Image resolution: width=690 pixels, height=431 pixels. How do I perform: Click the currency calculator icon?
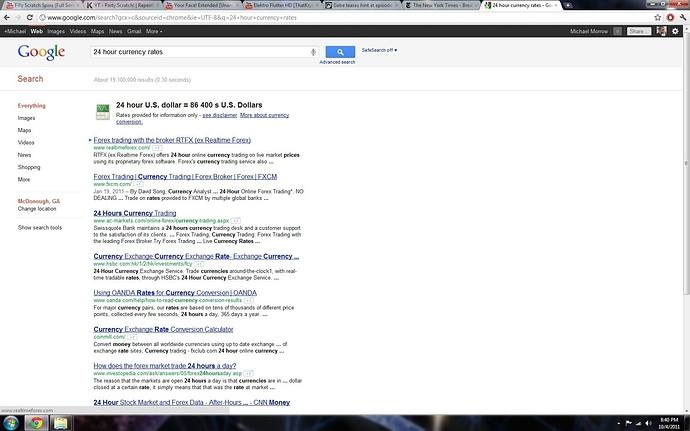tap(102, 112)
